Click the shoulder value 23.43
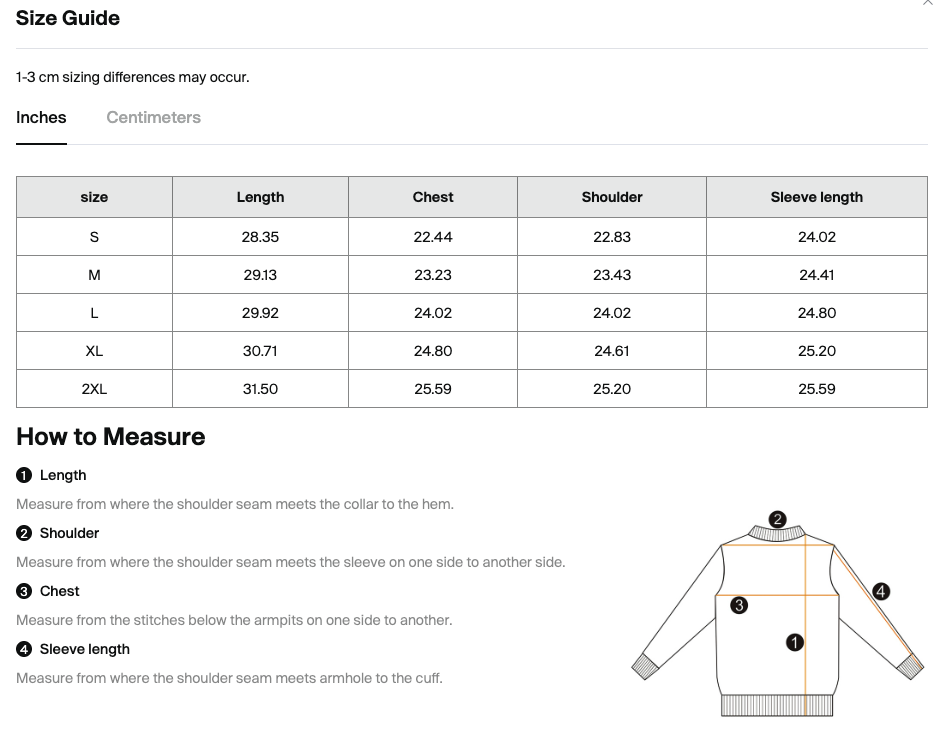The image size is (943, 733). [x=612, y=275]
